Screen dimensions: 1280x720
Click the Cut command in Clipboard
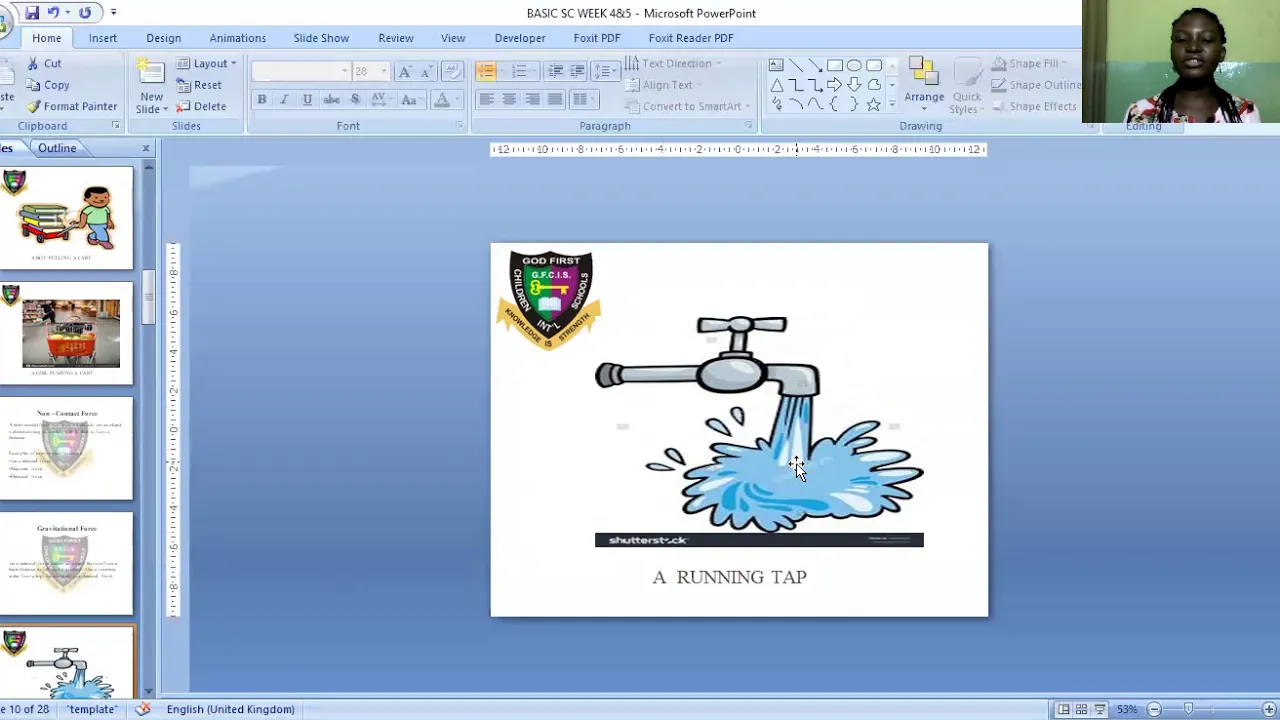pyautogui.click(x=43, y=63)
